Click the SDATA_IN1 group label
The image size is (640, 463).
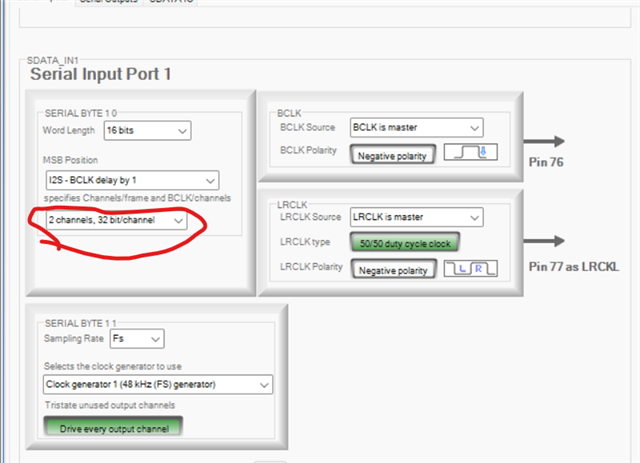pyautogui.click(x=52, y=60)
